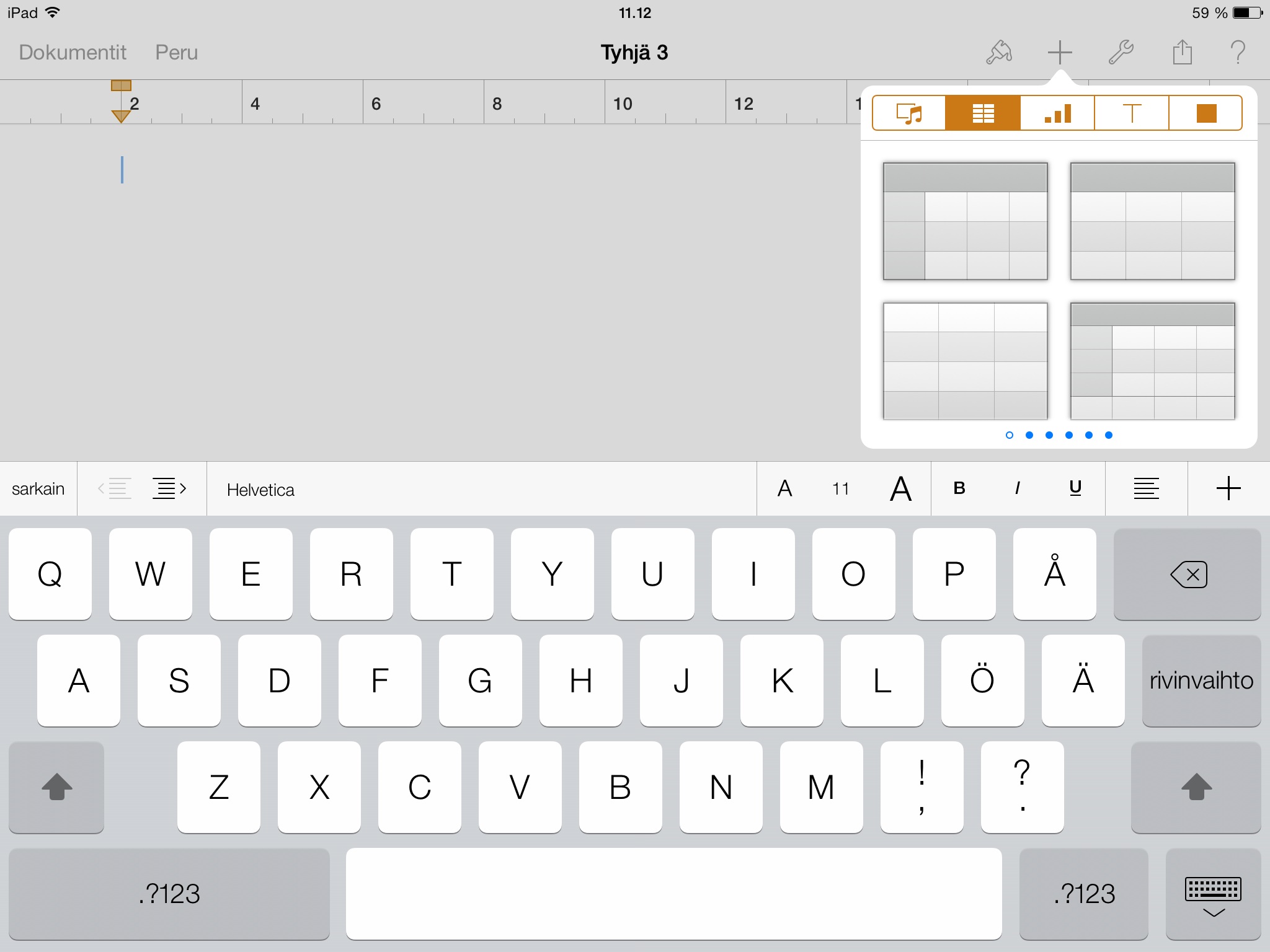
Task: Select second table style page dot
Action: (x=1029, y=435)
